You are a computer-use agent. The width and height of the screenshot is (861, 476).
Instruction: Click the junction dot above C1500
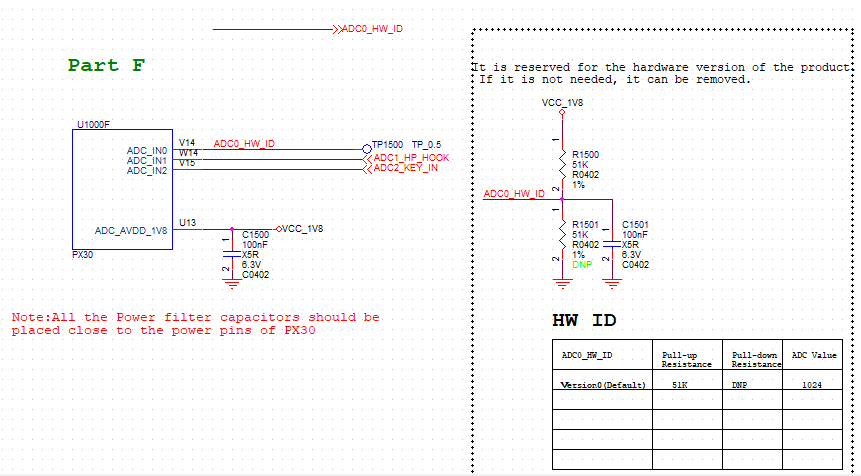232,229
